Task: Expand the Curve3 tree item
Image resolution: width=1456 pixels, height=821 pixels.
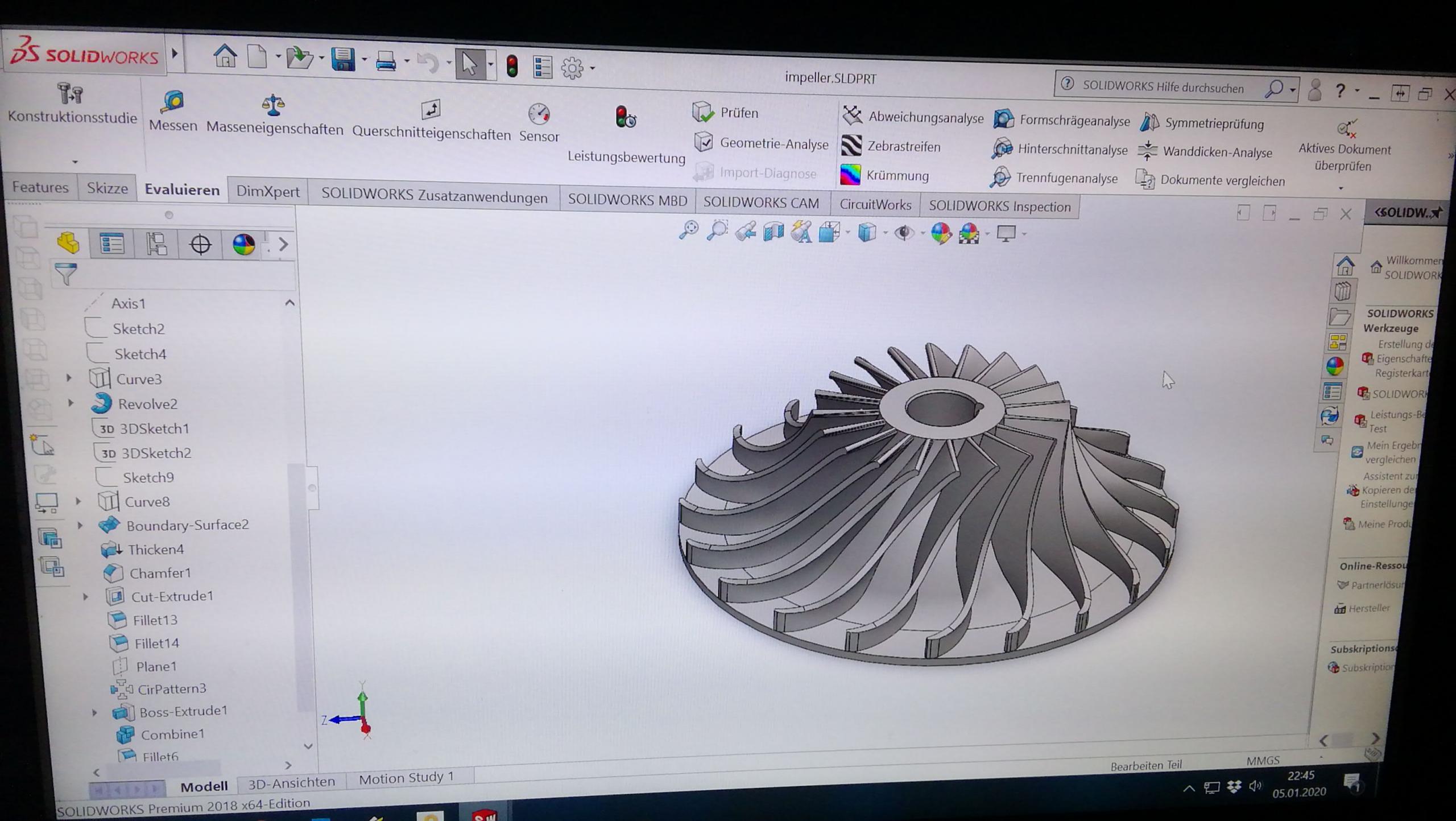Action: pos(69,377)
